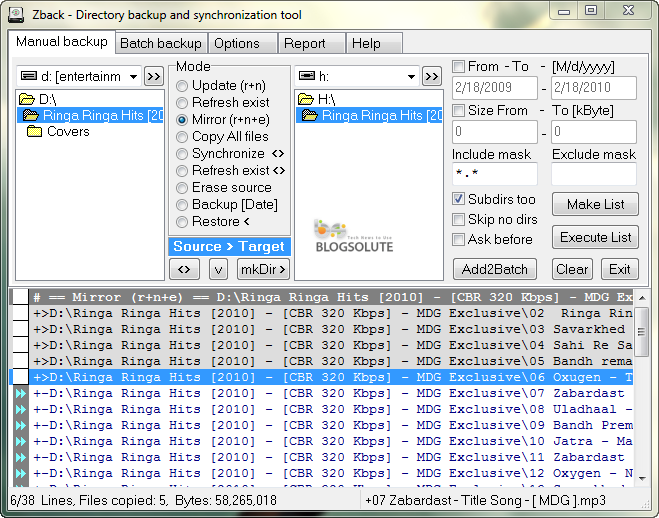Click marker box of 02 Ringa Rin row
The width and height of the screenshot is (659, 518).
point(20,313)
